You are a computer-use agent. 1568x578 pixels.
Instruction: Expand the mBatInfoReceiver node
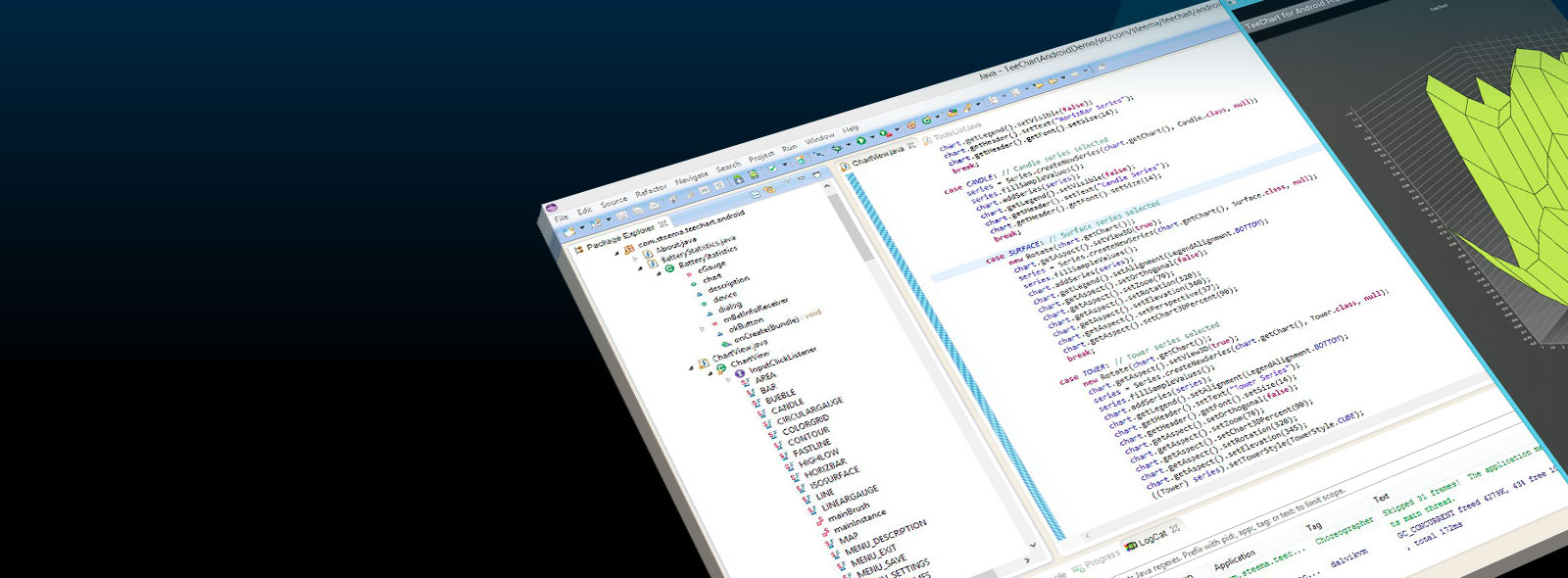[x=702, y=330]
